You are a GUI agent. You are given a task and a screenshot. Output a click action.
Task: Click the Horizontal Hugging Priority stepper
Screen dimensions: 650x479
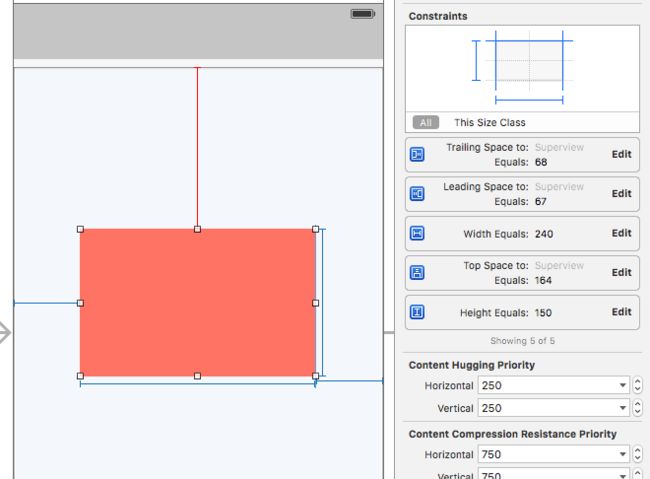(x=638, y=385)
